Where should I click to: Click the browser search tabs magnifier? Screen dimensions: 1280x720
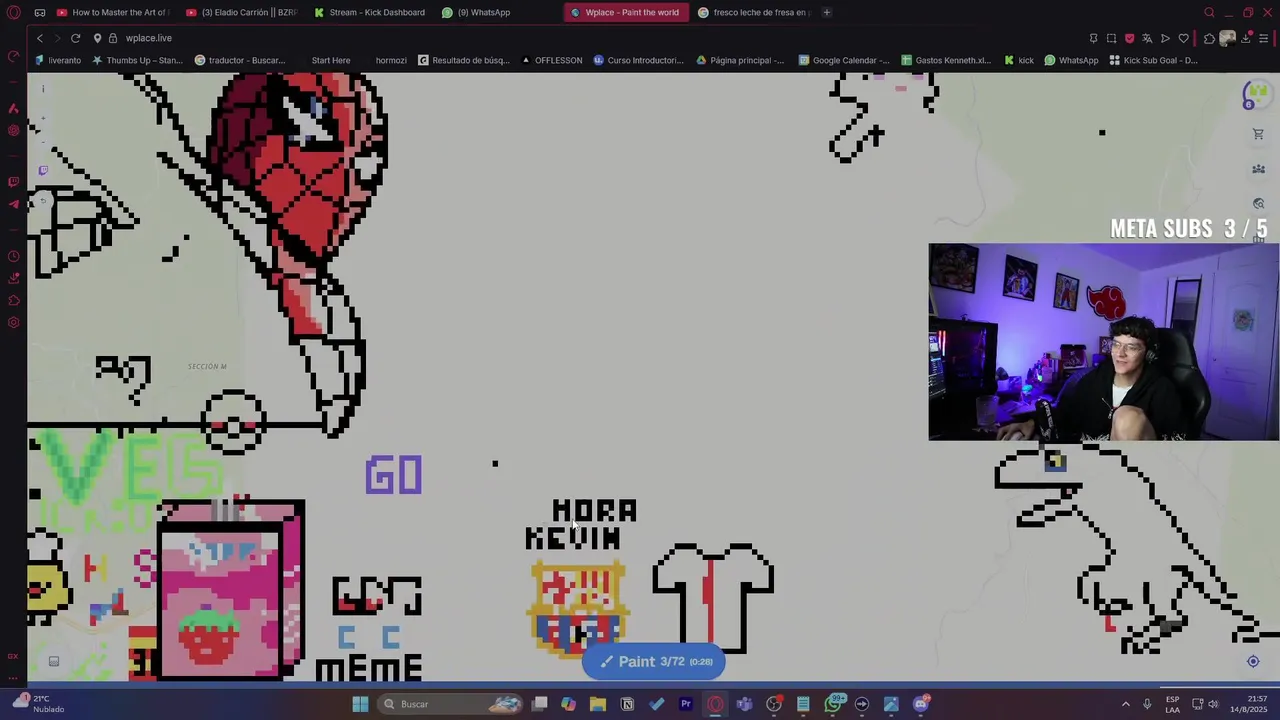(x=1209, y=12)
